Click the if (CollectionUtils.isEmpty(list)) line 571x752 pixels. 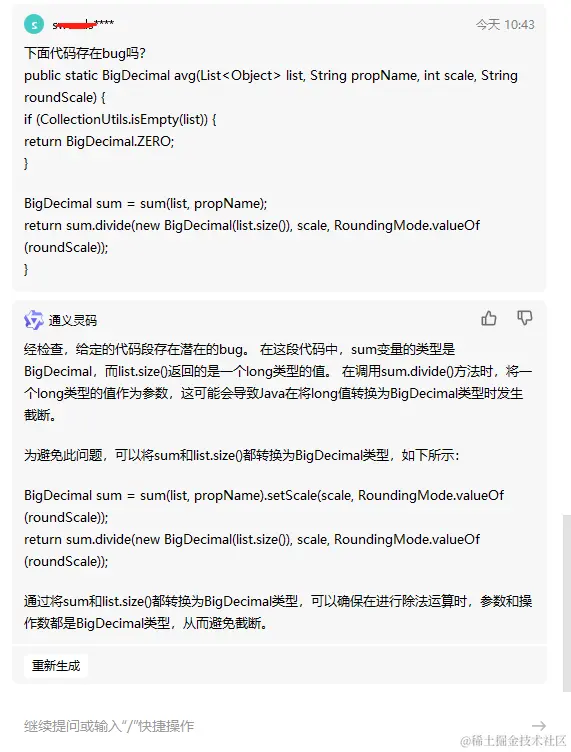point(120,119)
